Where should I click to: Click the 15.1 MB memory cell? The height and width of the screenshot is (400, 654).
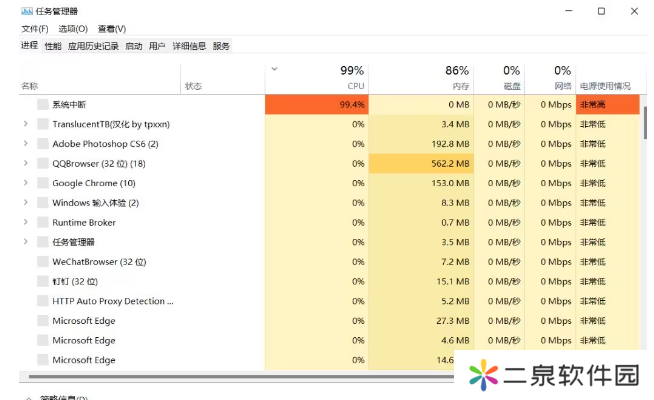point(421,282)
